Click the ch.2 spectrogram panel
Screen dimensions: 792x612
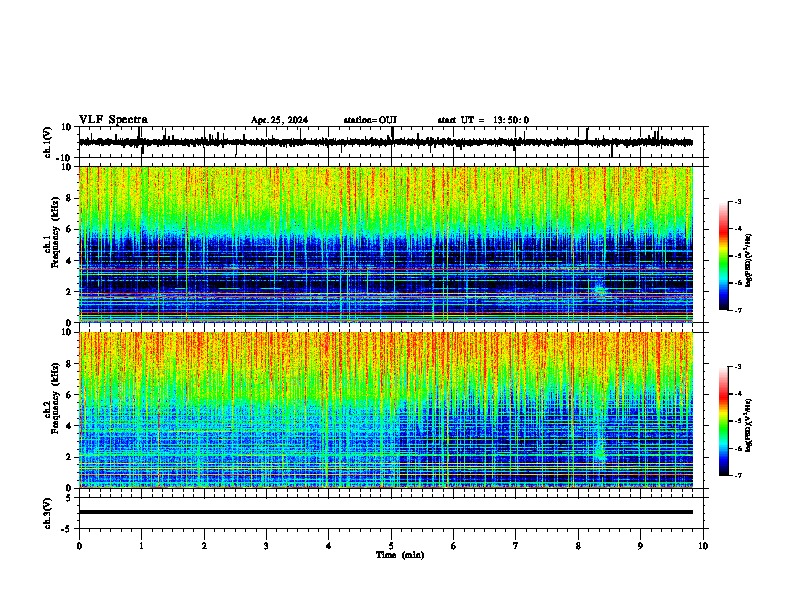click(386, 410)
